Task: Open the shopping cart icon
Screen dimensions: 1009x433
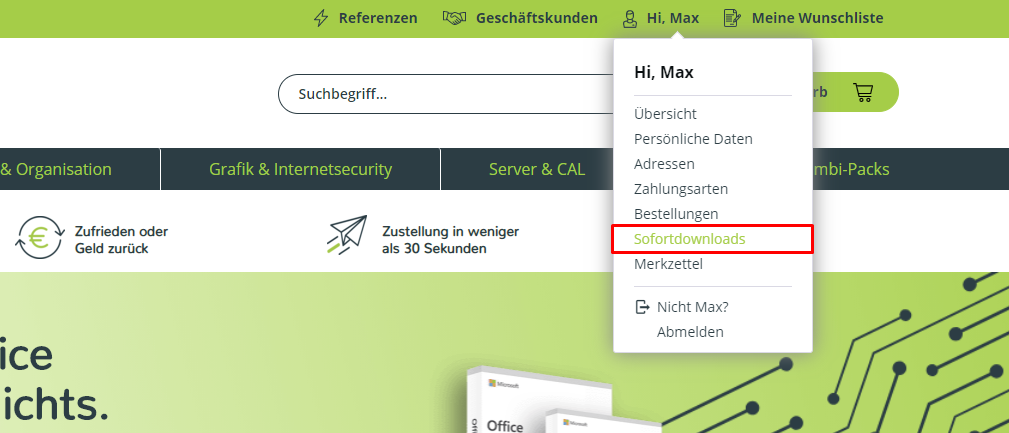Action: (x=863, y=93)
